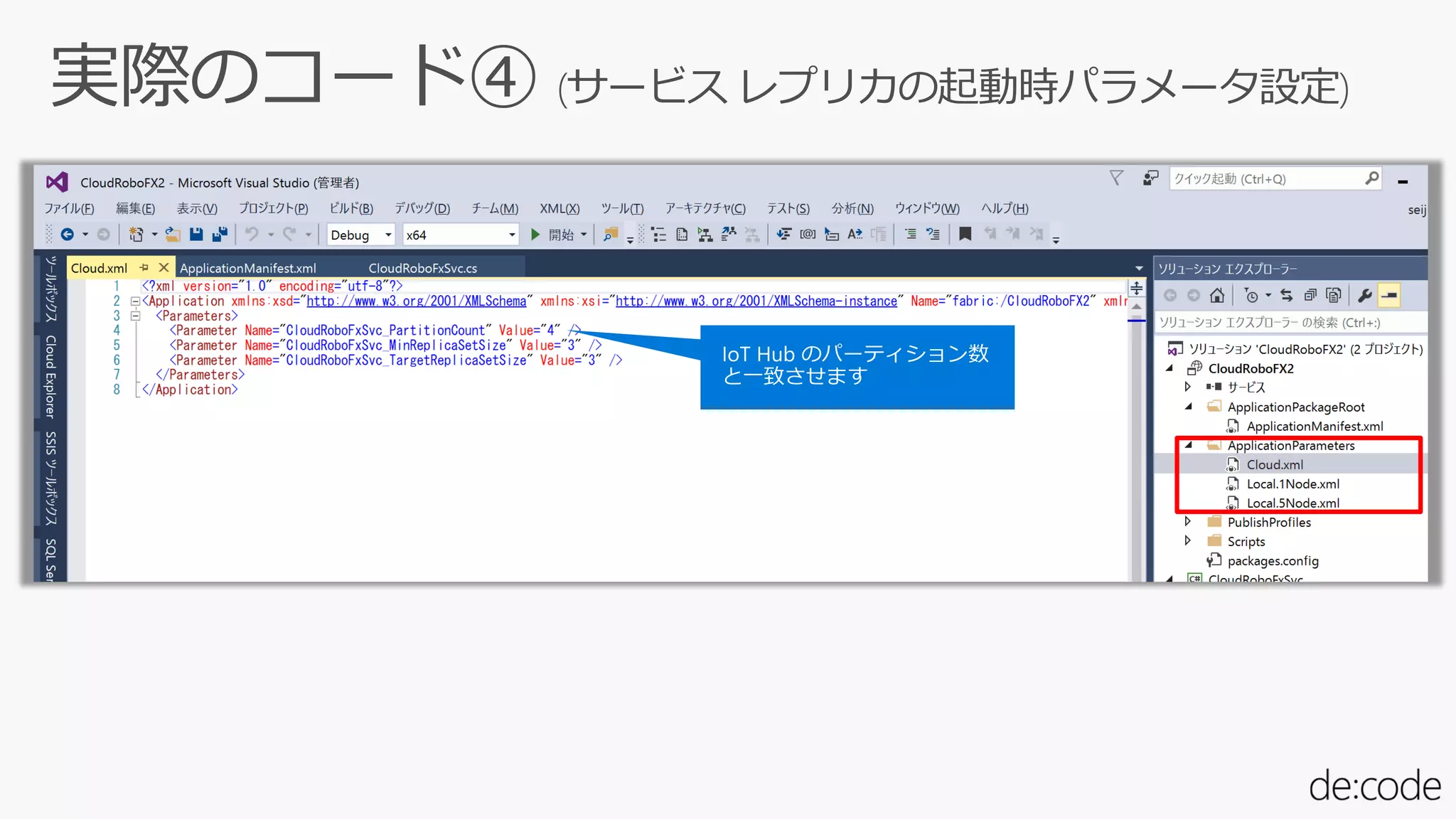Click the complete word A icon
1456x819 pixels.
(x=855, y=234)
